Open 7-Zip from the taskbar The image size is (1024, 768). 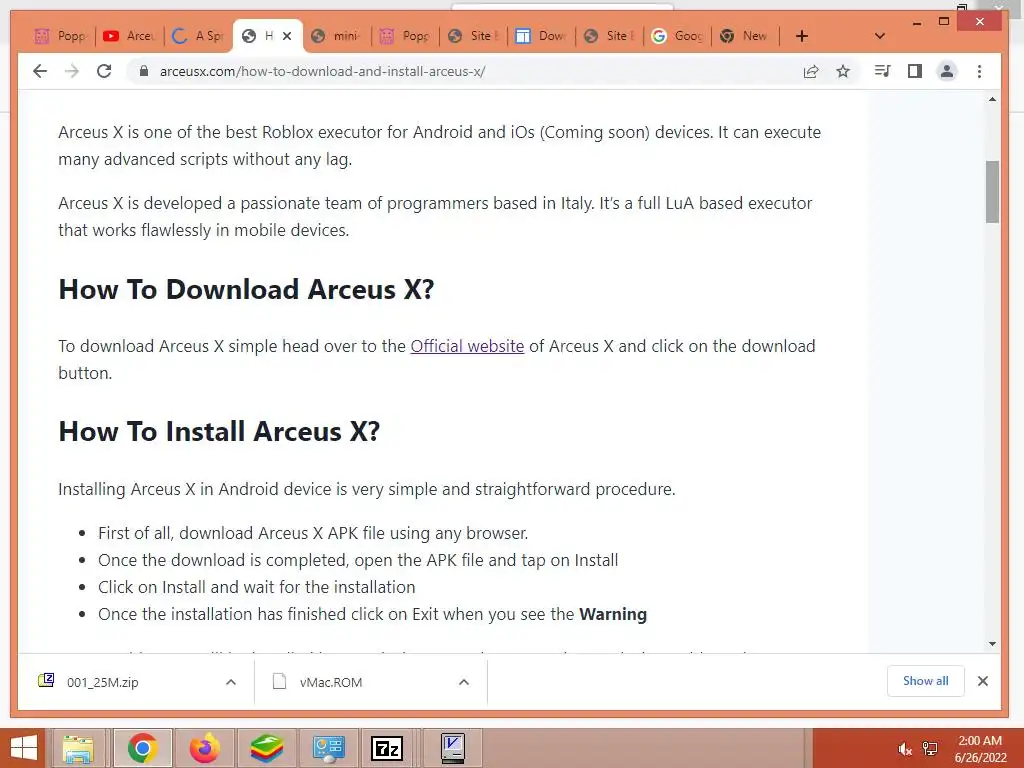pyautogui.click(x=387, y=748)
